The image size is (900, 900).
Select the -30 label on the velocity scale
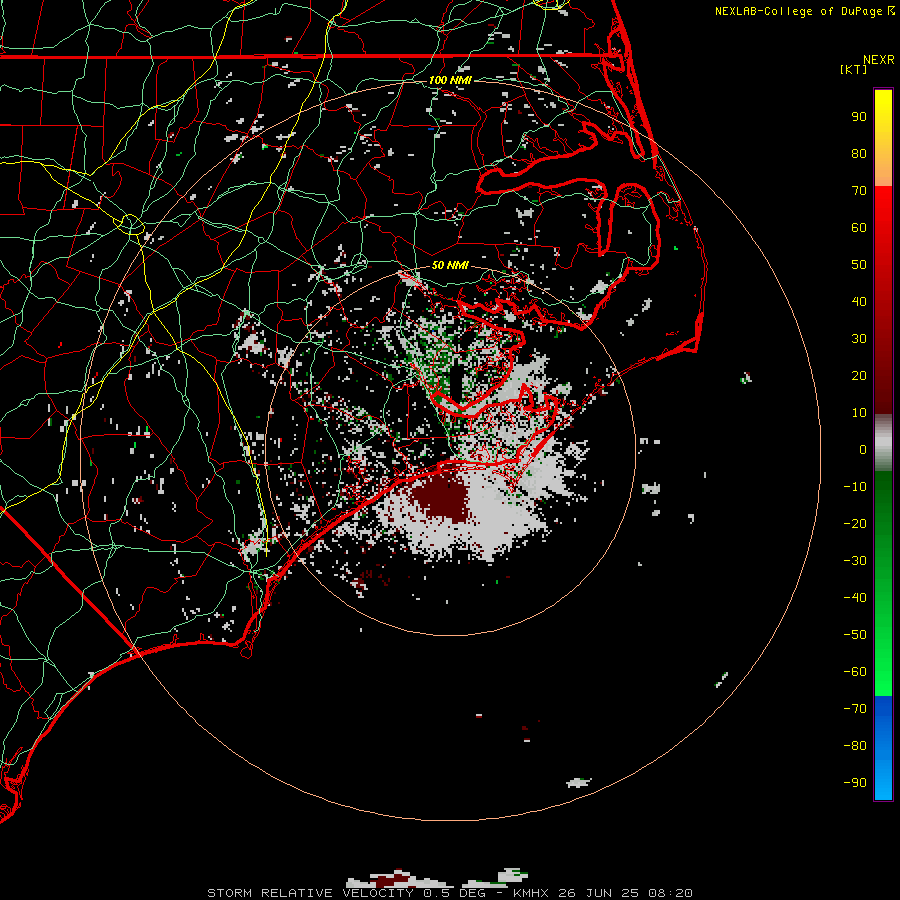(855, 561)
